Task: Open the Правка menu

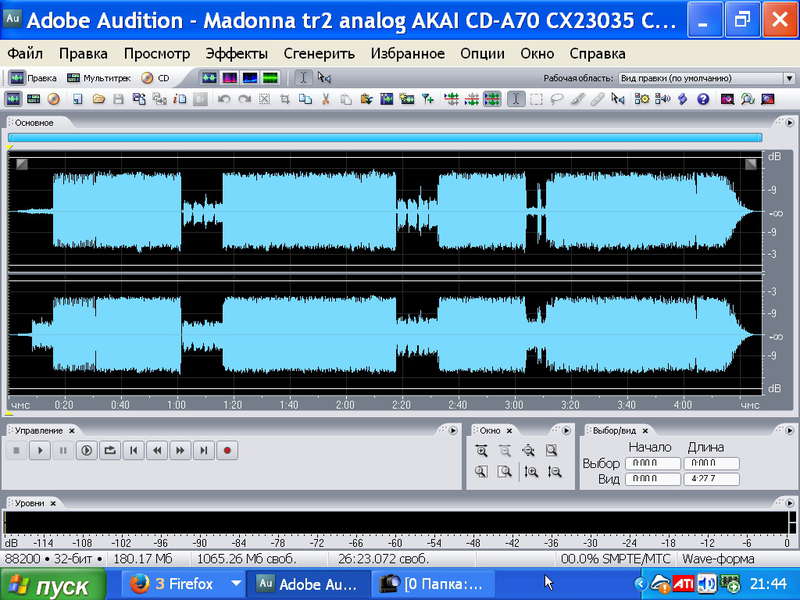Action: (83, 54)
